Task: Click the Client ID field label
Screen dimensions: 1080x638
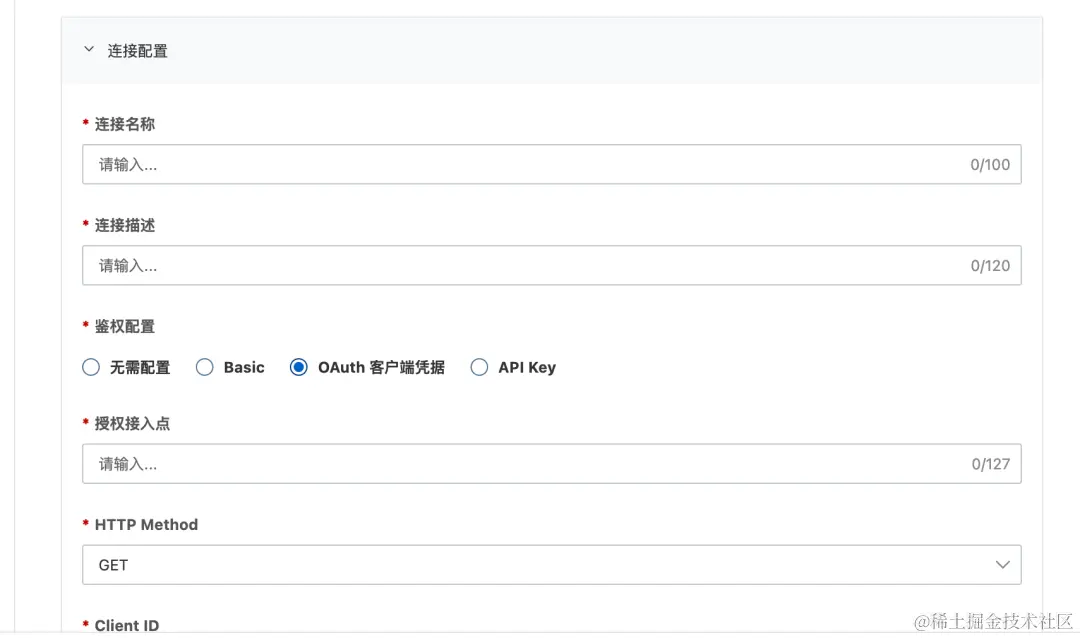Action: [x=127, y=625]
